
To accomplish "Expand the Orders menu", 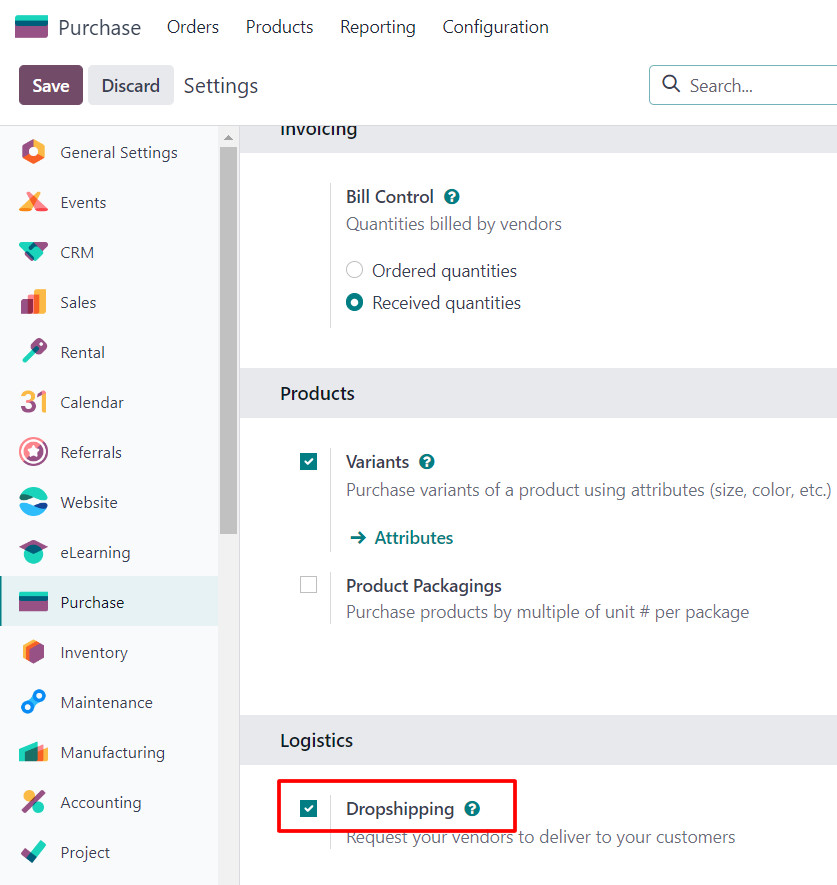I will point(192,27).
